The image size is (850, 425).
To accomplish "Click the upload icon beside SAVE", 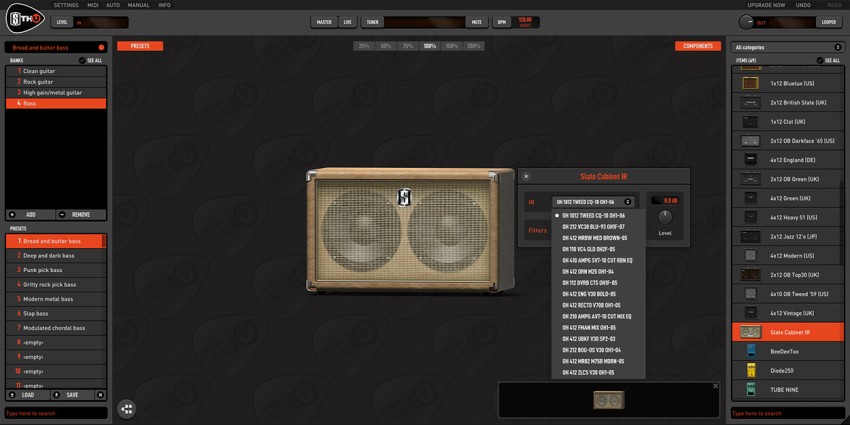I will [x=57, y=395].
